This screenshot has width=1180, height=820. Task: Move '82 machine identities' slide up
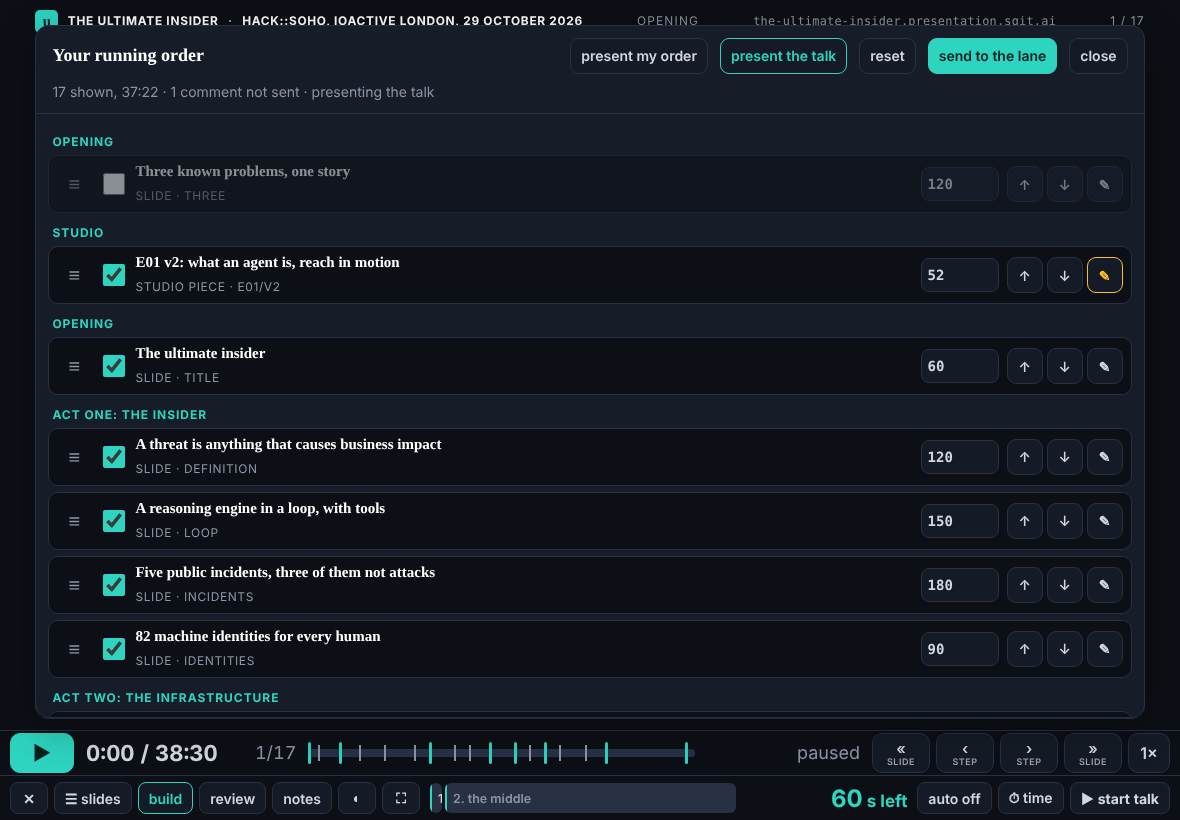[x=1024, y=649]
